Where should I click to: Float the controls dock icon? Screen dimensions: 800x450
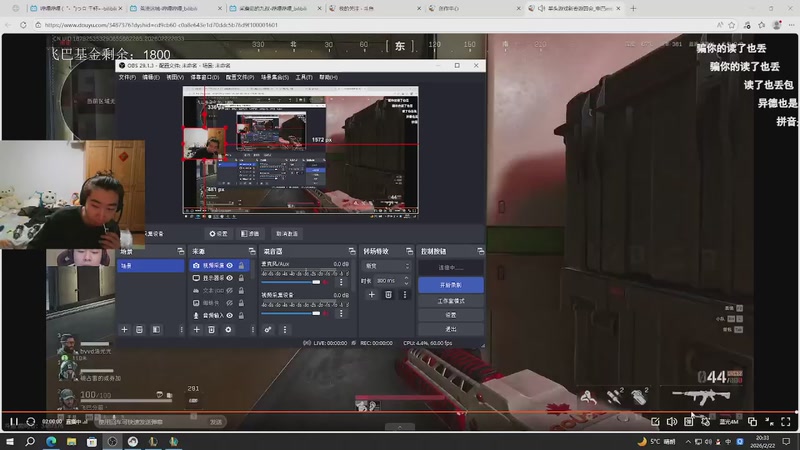pyautogui.click(x=481, y=251)
